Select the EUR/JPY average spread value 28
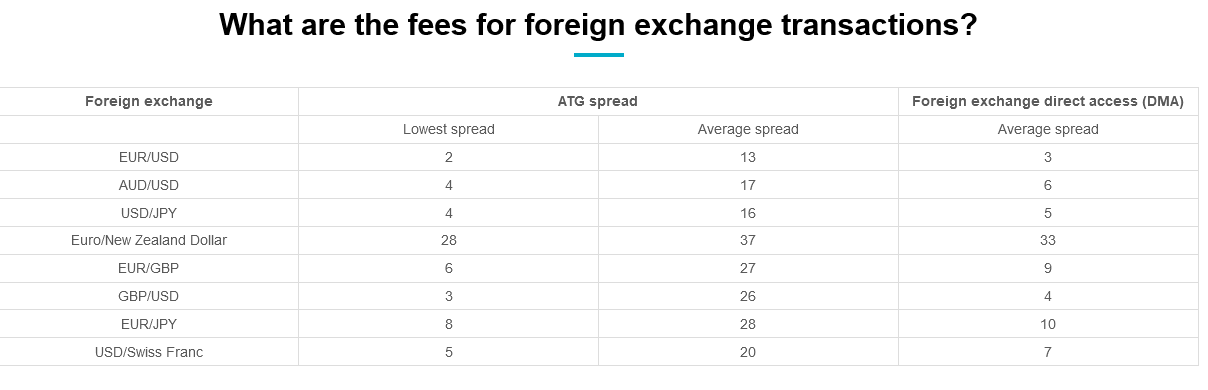The height and width of the screenshot is (390, 1208). (748, 324)
